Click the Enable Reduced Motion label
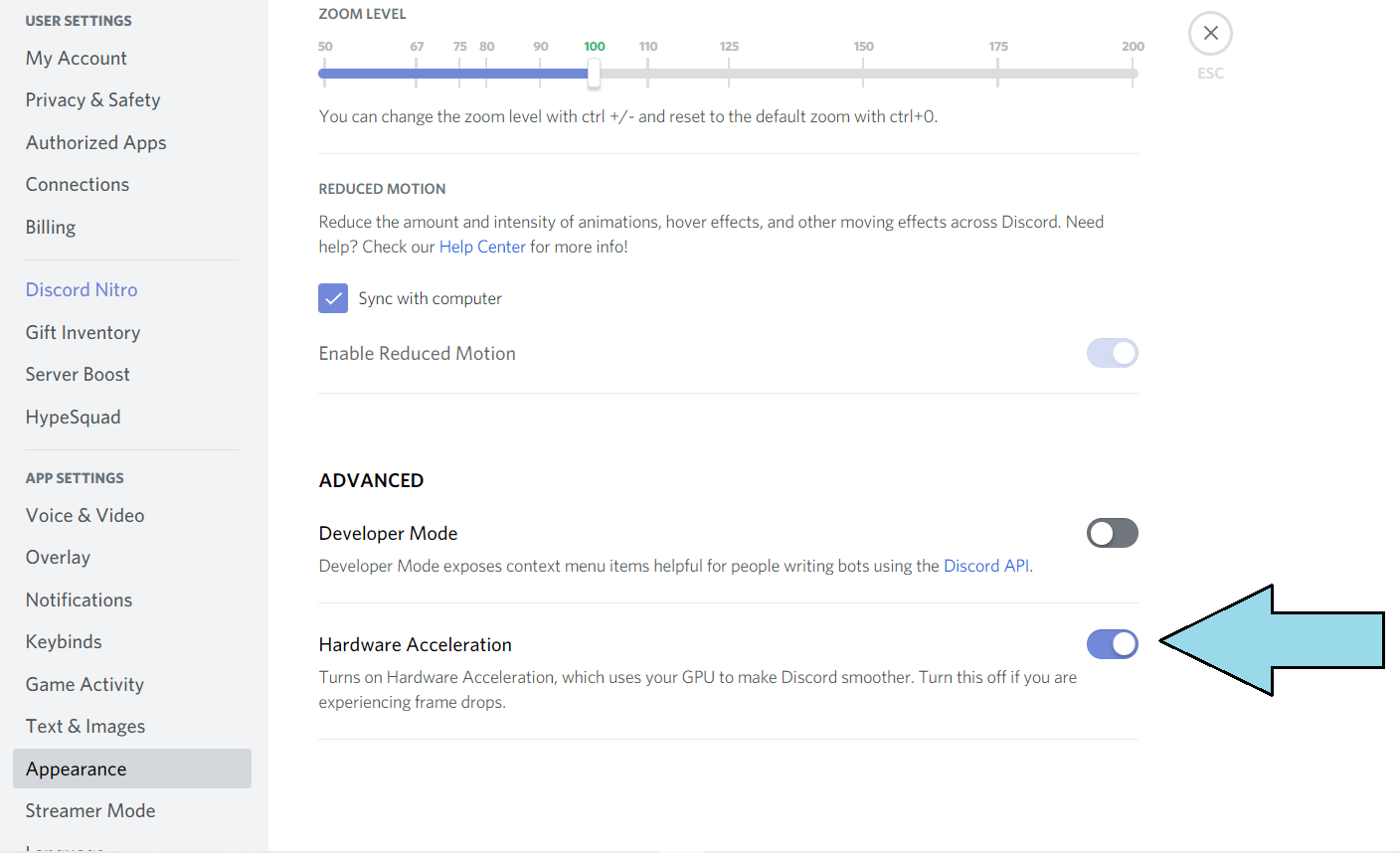 (417, 353)
